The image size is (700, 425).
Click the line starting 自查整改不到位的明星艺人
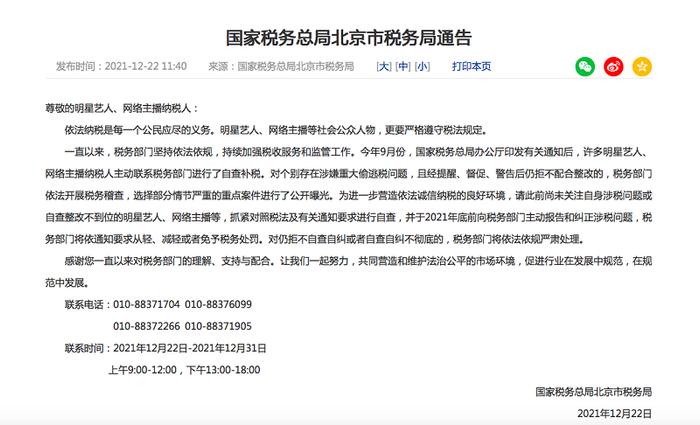(x=349, y=217)
